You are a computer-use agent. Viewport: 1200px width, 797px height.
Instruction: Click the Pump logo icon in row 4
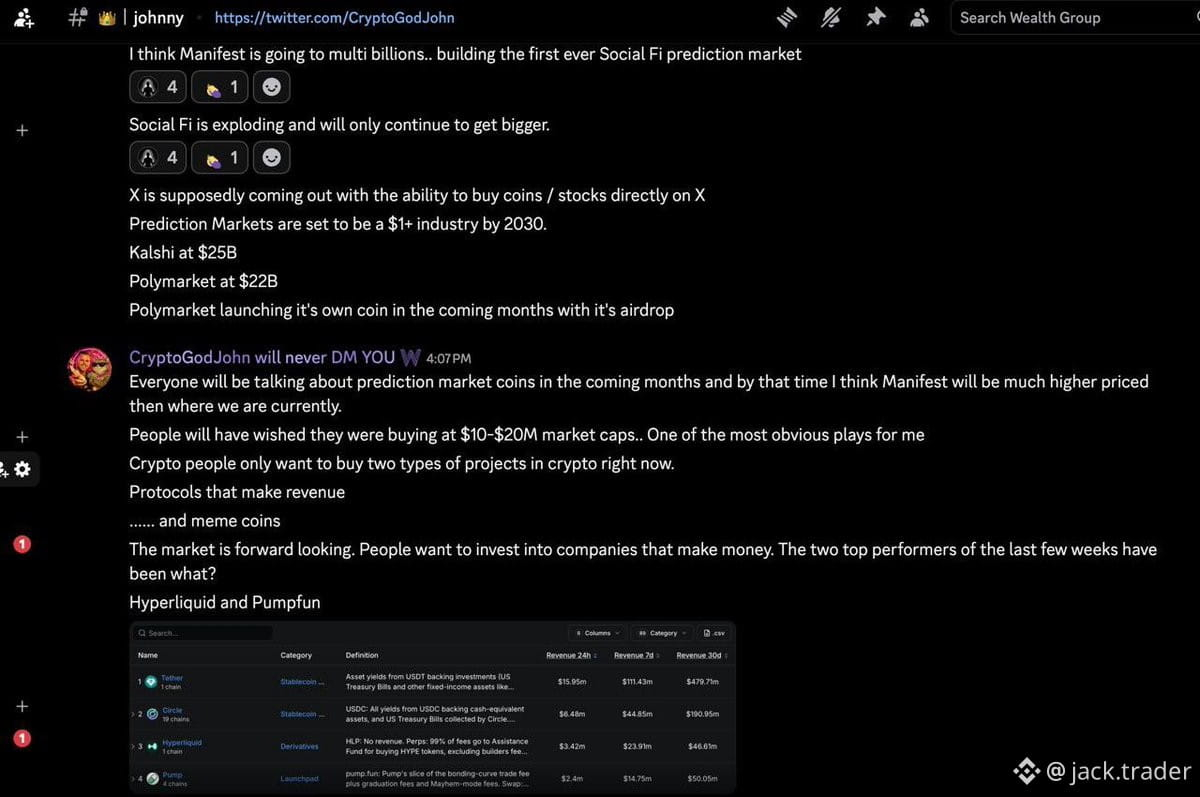point(152,778)
